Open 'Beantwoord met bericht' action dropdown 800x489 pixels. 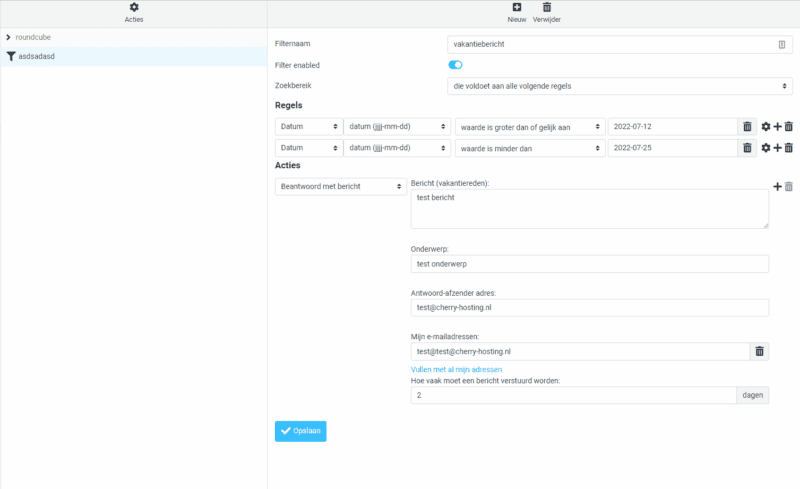click(339, 186)
